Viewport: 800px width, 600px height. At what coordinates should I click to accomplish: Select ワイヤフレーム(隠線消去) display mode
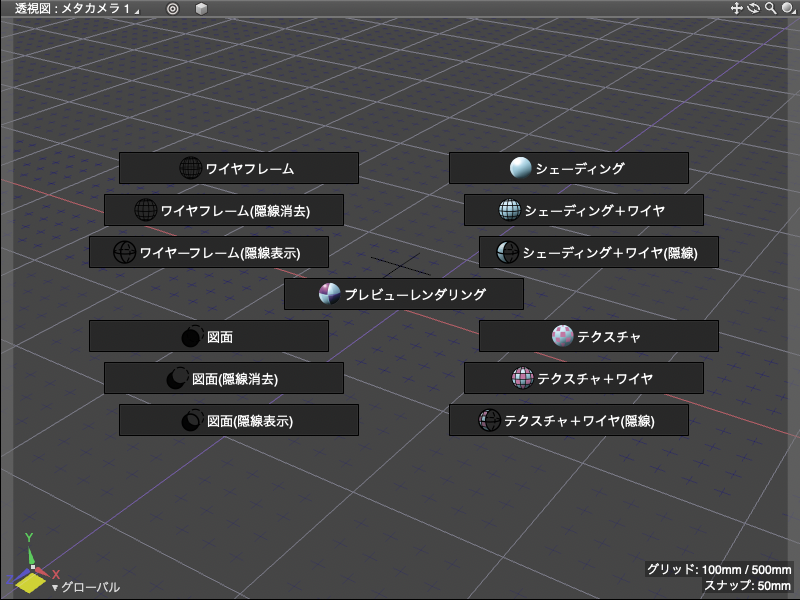223,210
